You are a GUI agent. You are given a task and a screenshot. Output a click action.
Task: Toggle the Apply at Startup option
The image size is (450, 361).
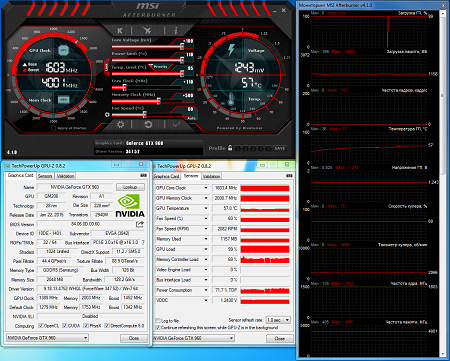click(53, 128)
